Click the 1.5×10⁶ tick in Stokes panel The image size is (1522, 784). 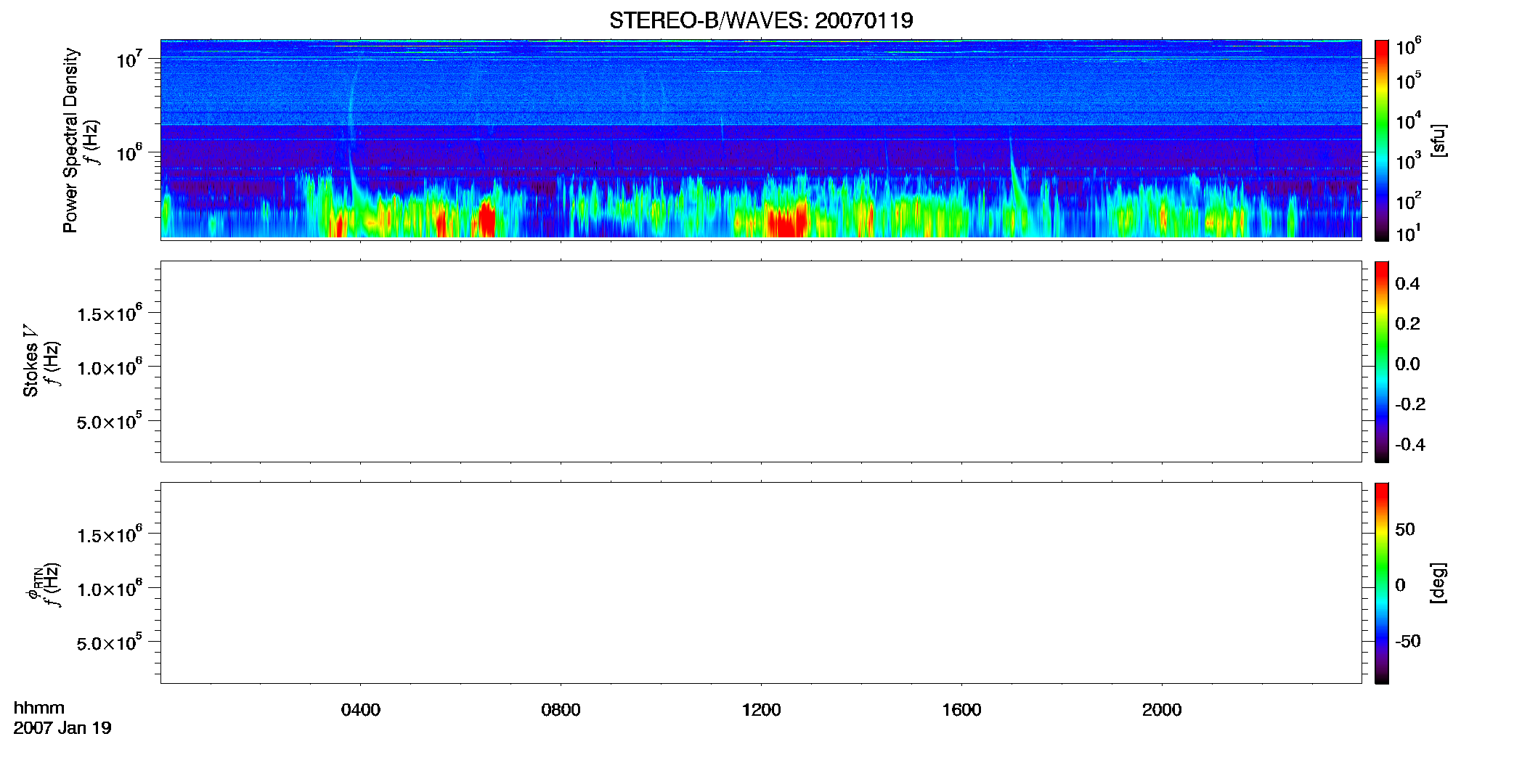110,314
